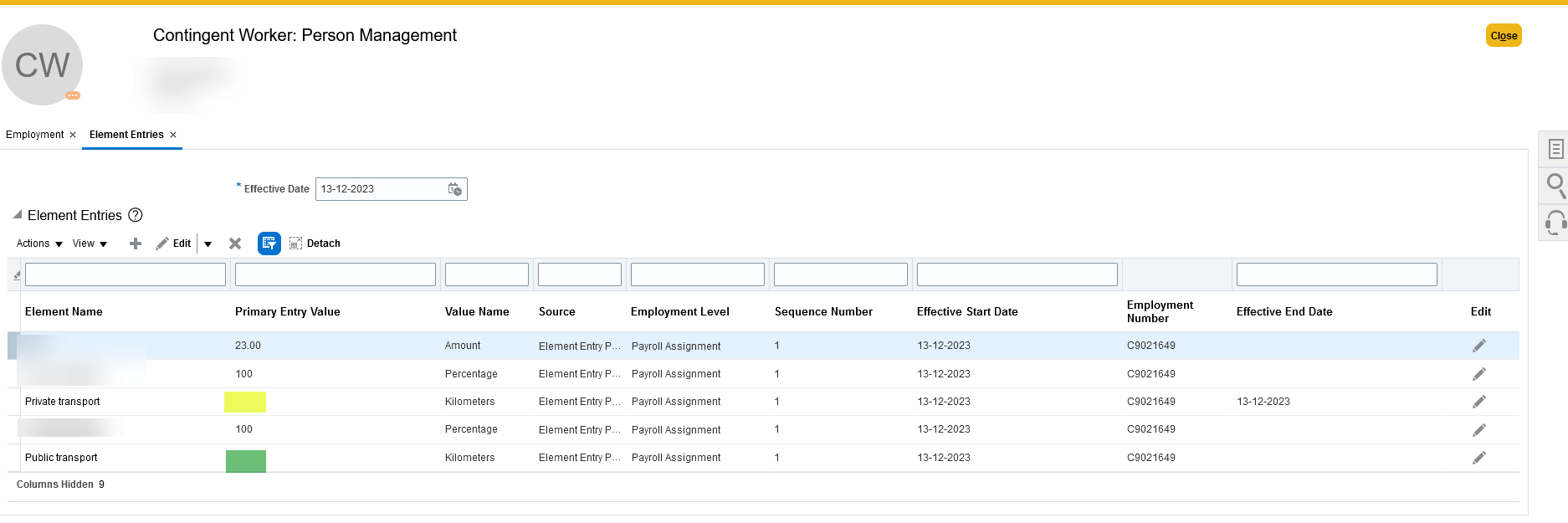Clear all filters icon in filter row
This screenshot has width=1568, height=523.
click(x=17, y=274)
